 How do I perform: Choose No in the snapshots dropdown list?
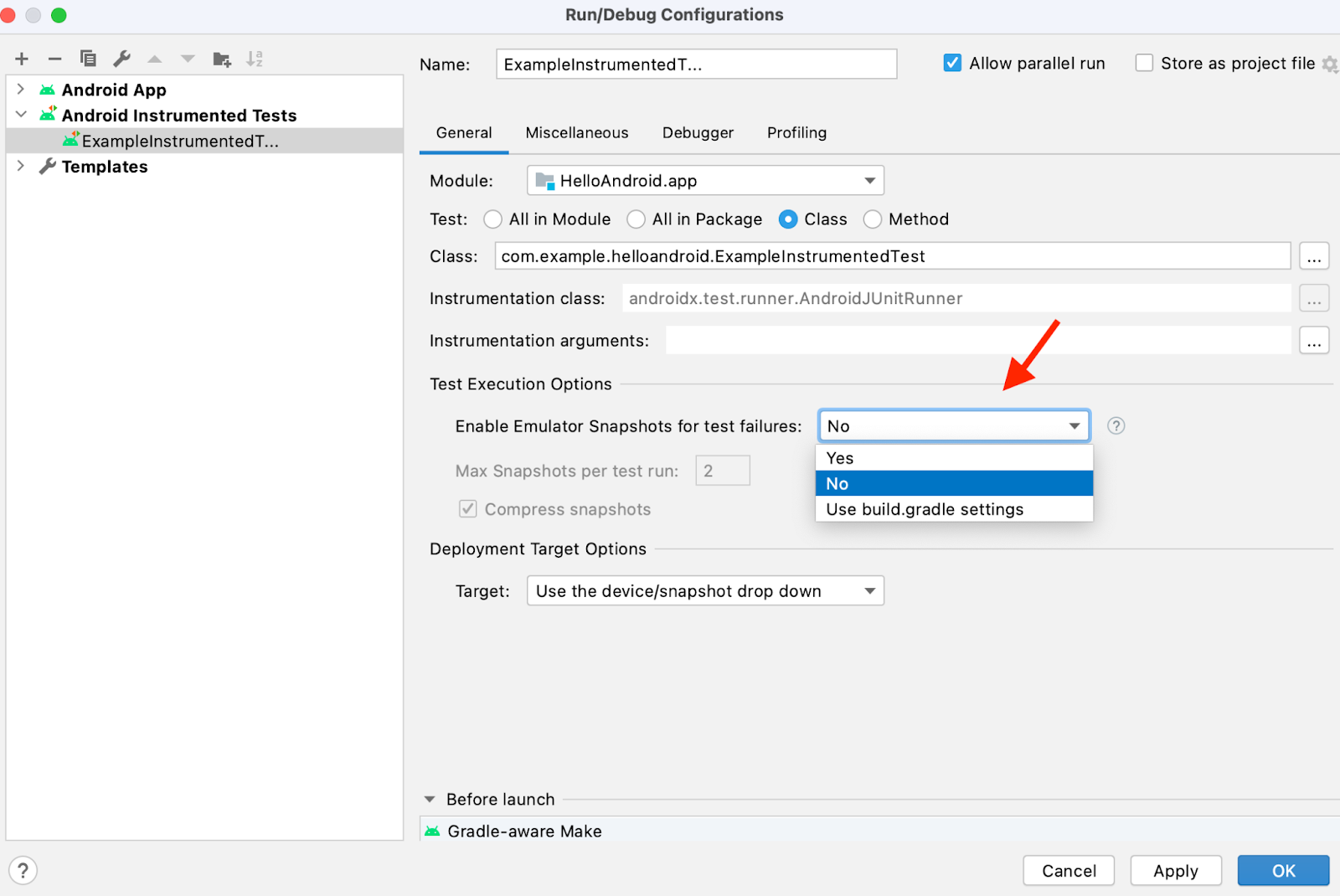pyautogui.click(x=954, y=483)
